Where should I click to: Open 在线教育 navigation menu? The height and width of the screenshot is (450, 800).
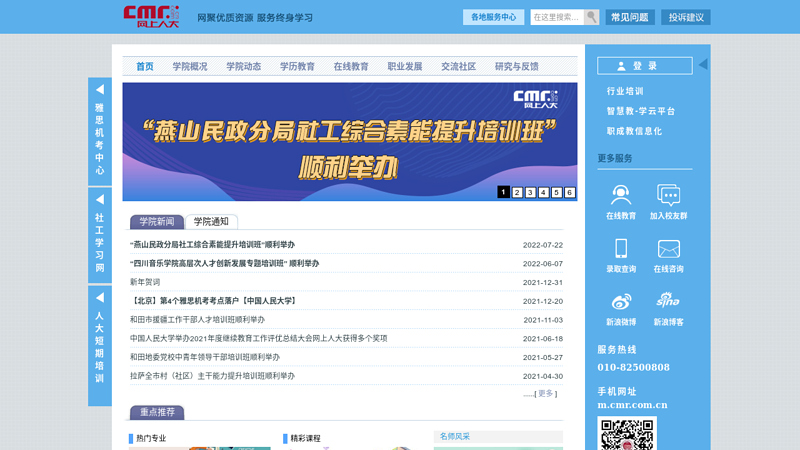(x=351, y=66)
